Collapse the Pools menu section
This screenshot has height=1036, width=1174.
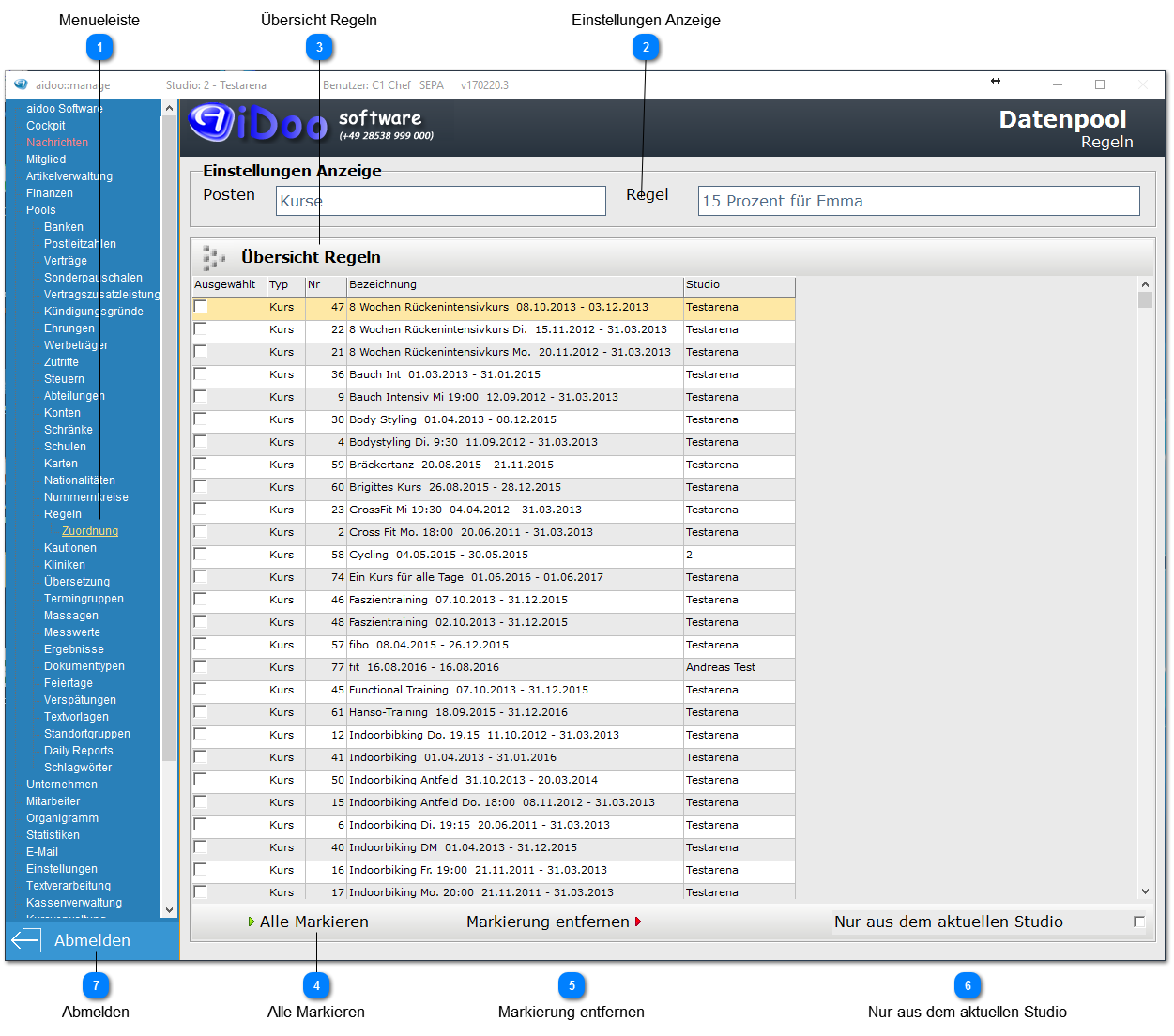(41, 210)
